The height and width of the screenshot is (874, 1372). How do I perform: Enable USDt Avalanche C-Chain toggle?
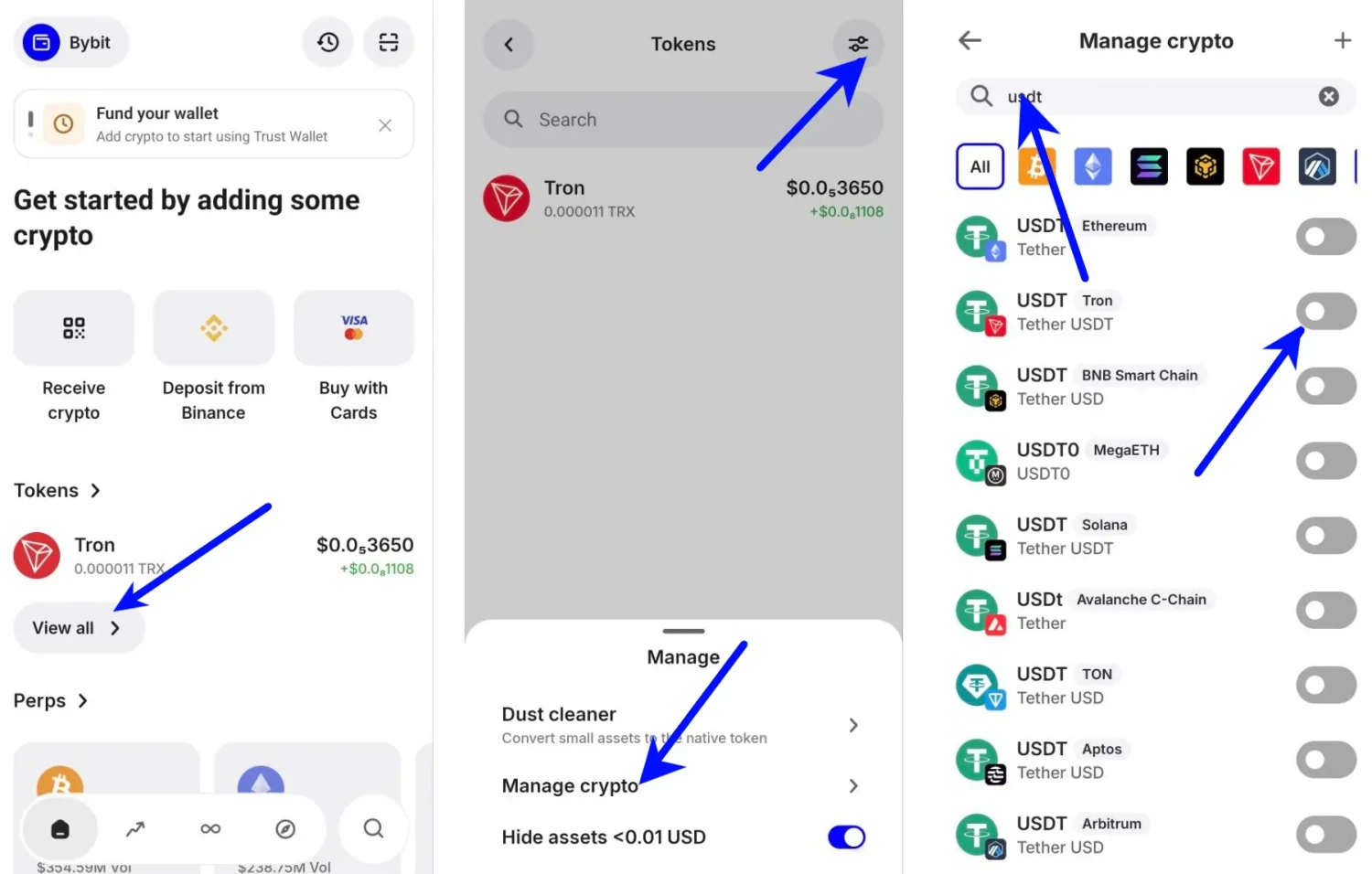click(x=1326, y=611)
